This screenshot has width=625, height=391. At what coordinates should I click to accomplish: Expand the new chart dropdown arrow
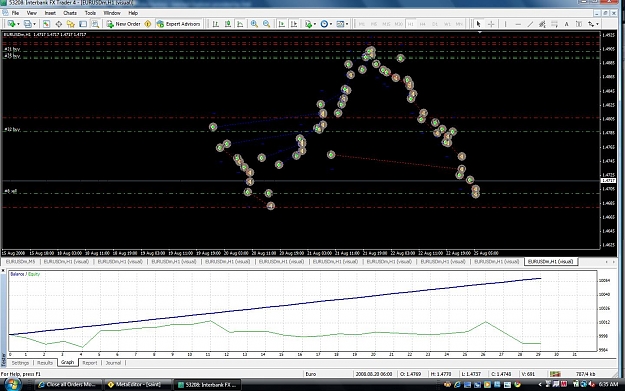pos(18,24)
